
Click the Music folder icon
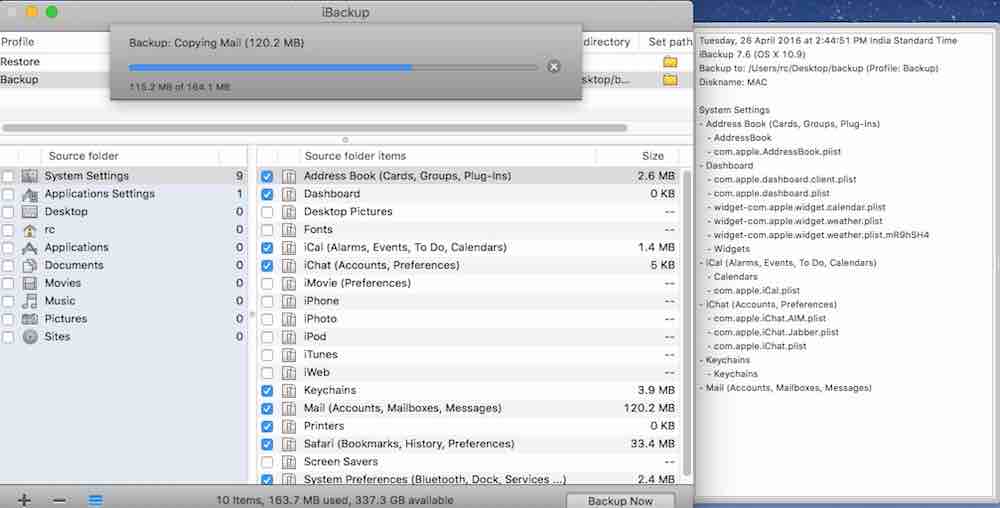29,301
